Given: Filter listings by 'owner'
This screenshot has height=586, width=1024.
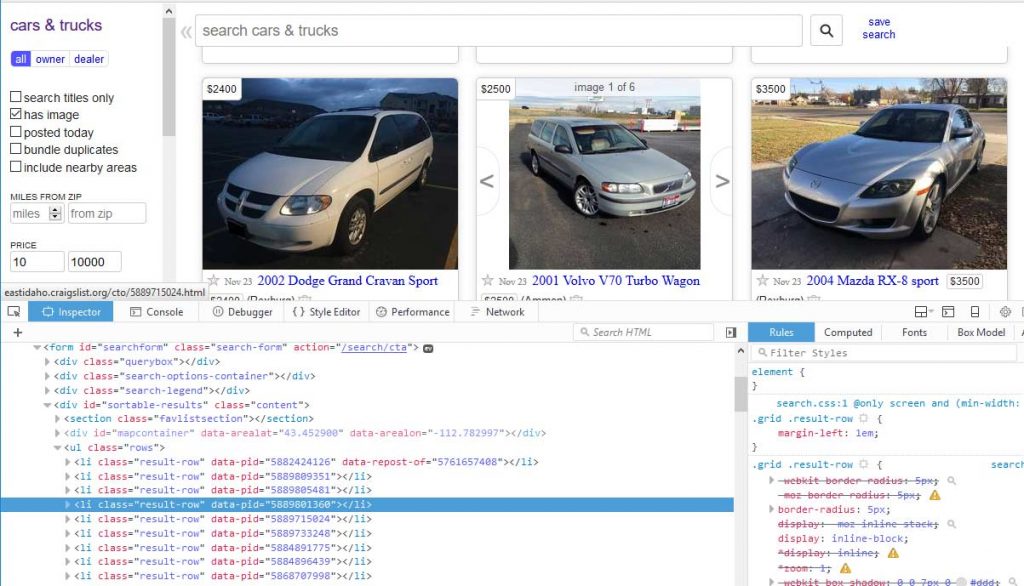Looking at the screenshot, I should pos(50,59).
